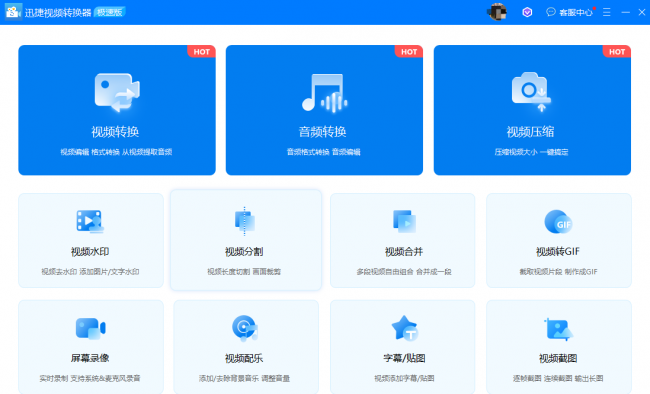Click 压缩视频大小 一键搞定 subtitle
Image resolution: width=650 pixels, height=394 pixels.
coord(531,152)
